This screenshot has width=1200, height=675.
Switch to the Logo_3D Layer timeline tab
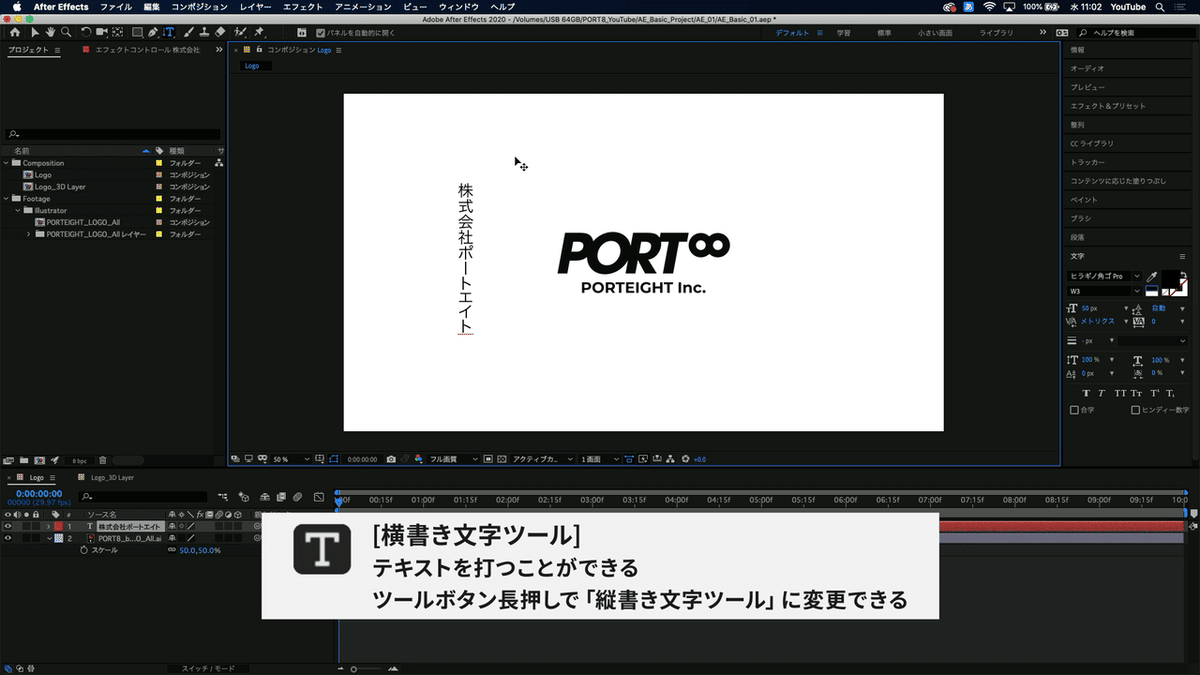pos(111,478)
